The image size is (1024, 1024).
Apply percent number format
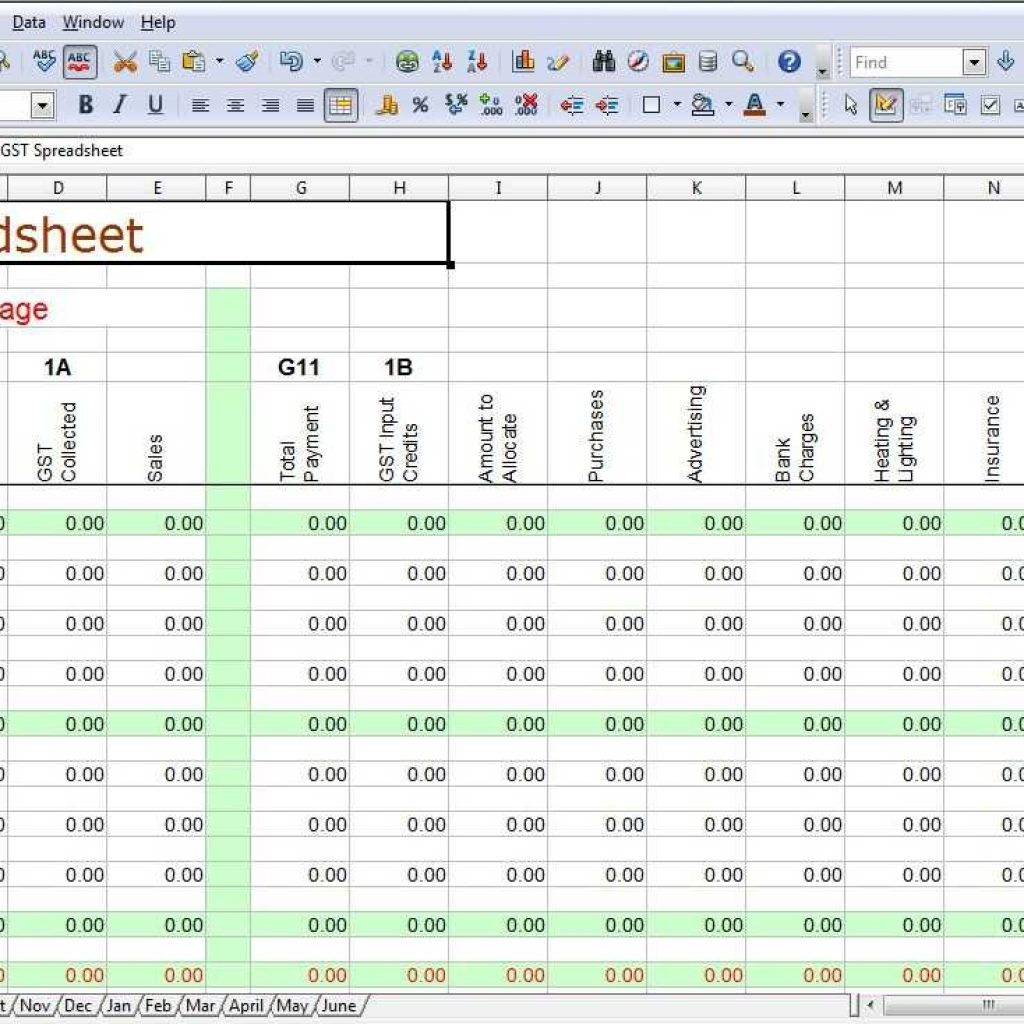coord(421,104)
